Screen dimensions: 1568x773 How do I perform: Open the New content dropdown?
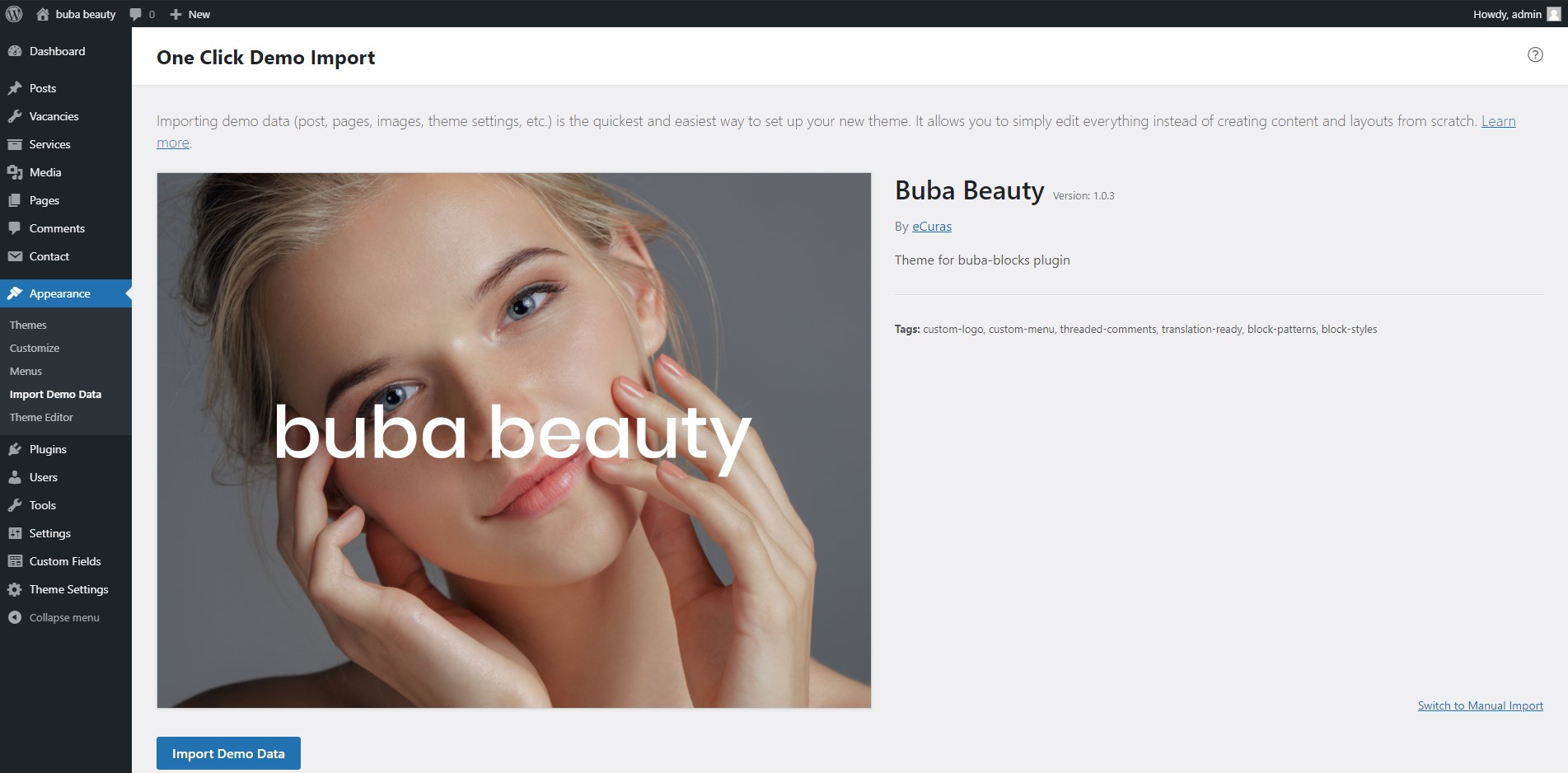(190, 14)
